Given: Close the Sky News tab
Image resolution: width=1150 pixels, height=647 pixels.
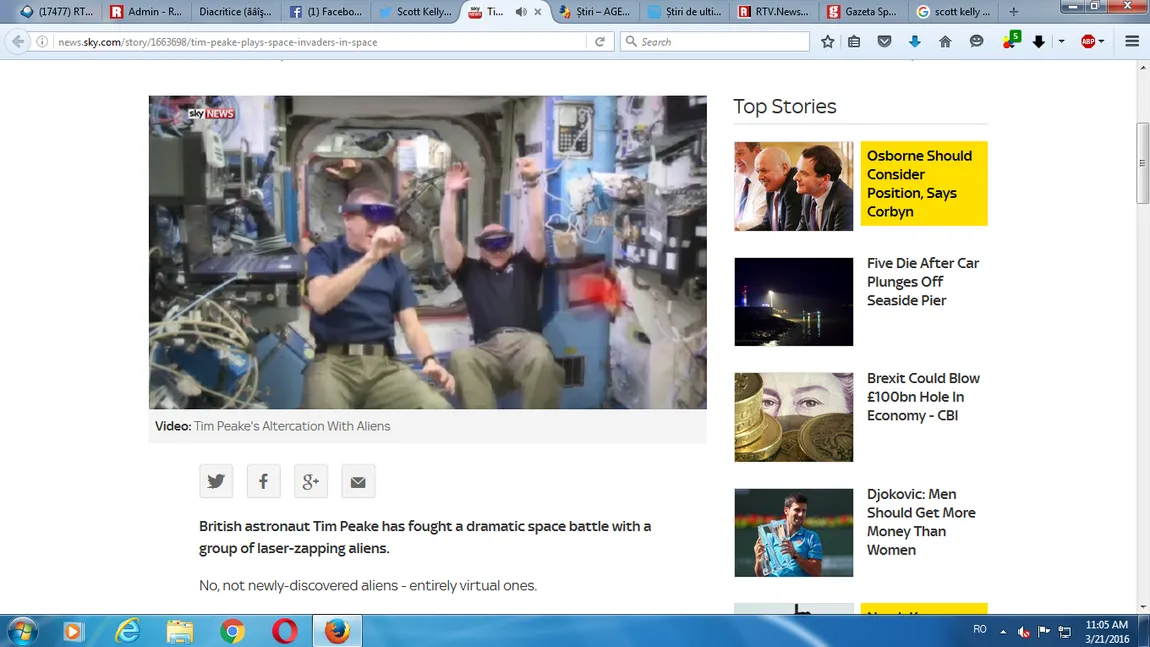Looking at the screenshot, I should coord(538,12).
